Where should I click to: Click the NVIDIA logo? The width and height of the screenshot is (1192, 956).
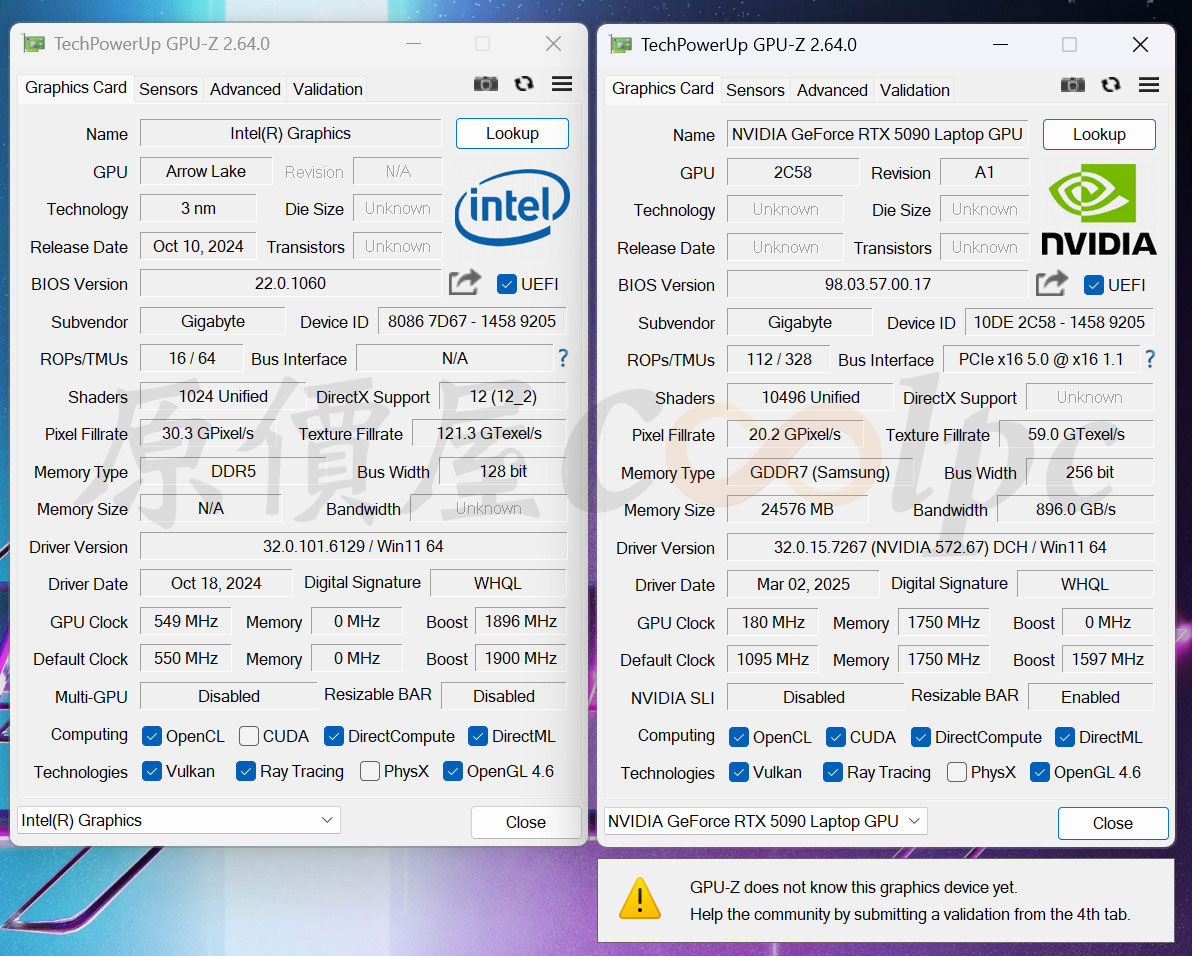1098,209
